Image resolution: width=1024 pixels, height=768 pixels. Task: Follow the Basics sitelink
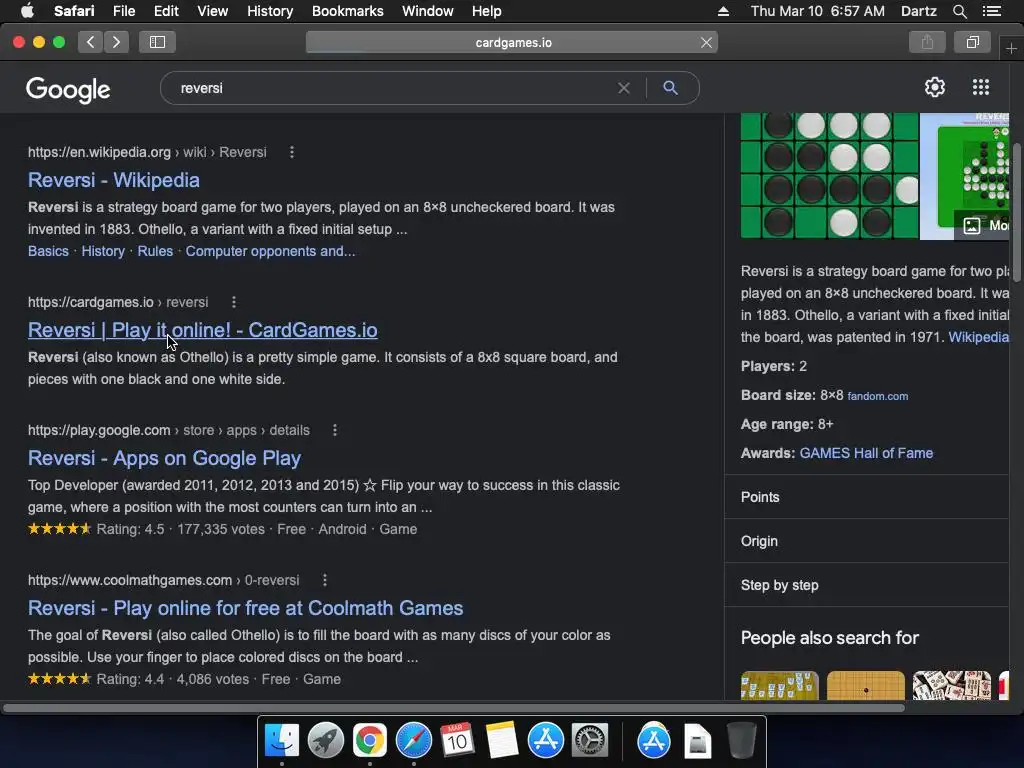(x=48, y=251)
